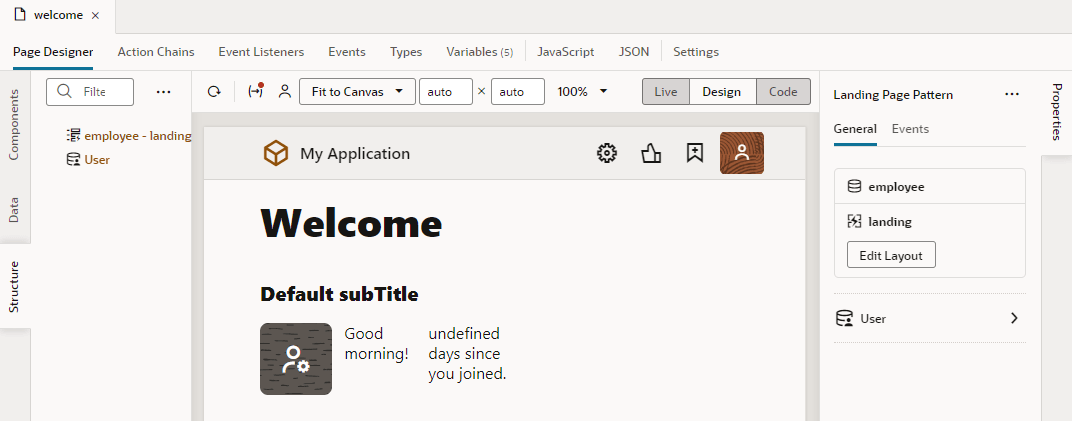The height and width of the screenshot is (421, 1072).
Task: Click the User data icon in tree
Action: [73, 160]
